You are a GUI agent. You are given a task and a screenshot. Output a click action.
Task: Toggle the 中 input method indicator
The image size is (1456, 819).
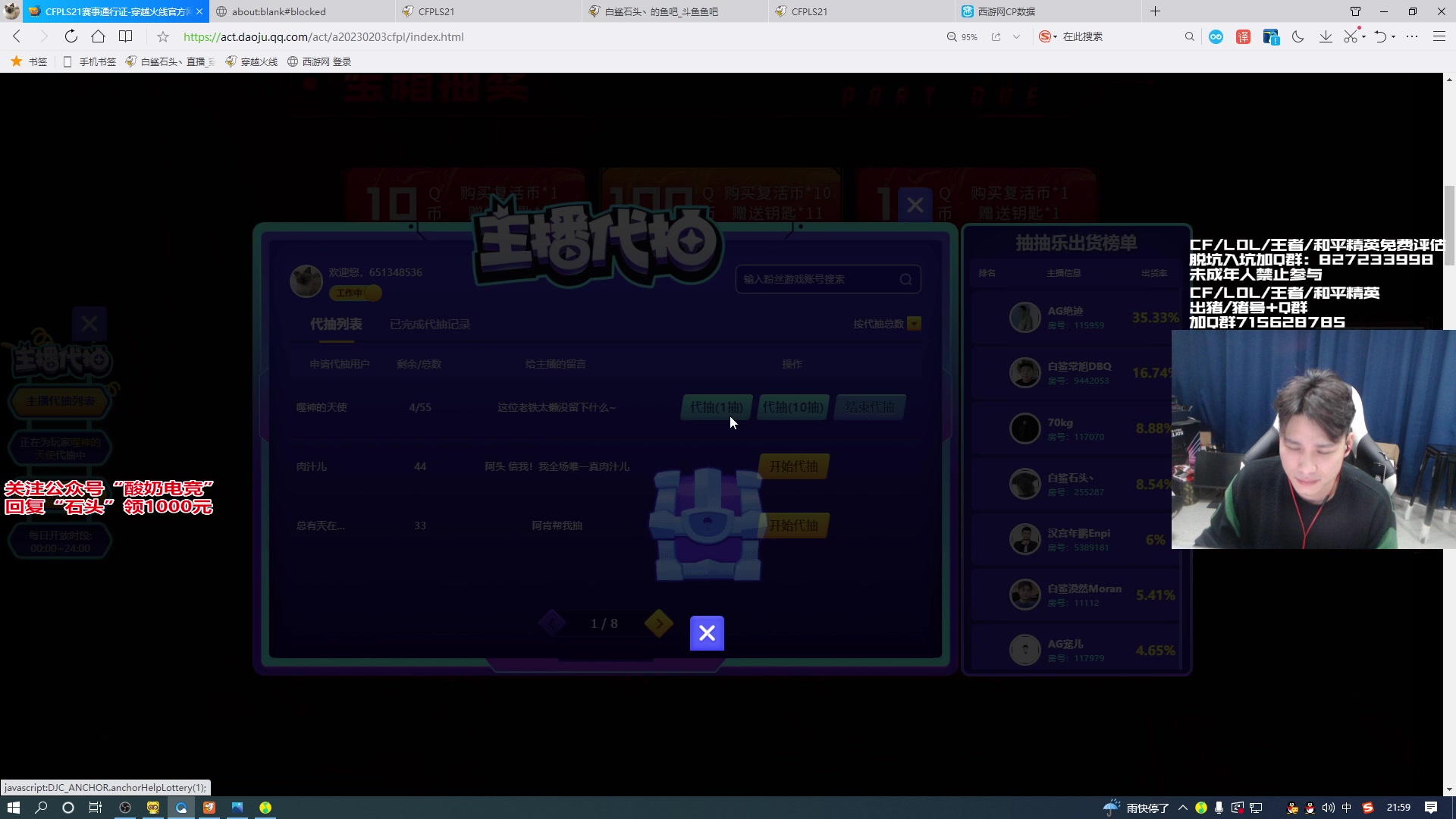tap(1347, 808)
